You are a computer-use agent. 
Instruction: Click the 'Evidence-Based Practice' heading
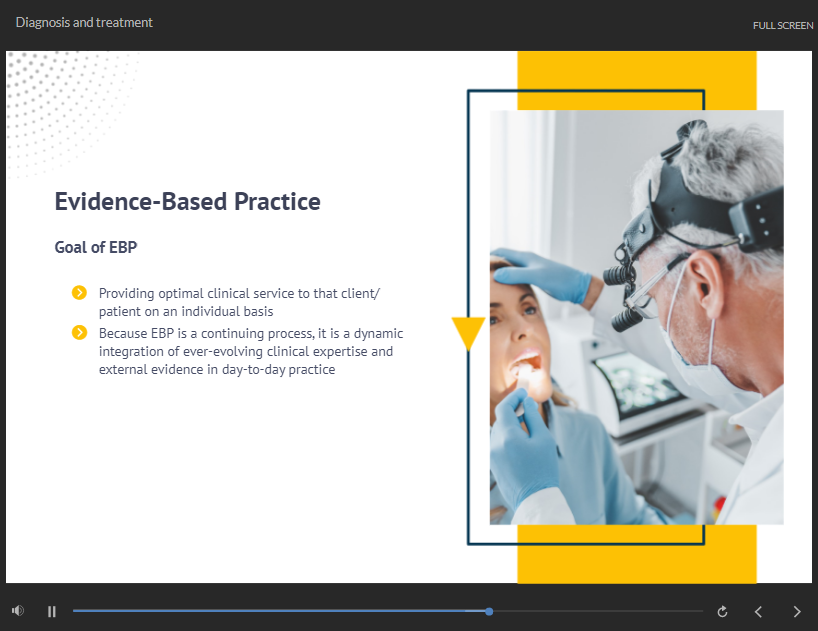click(187, 202)
